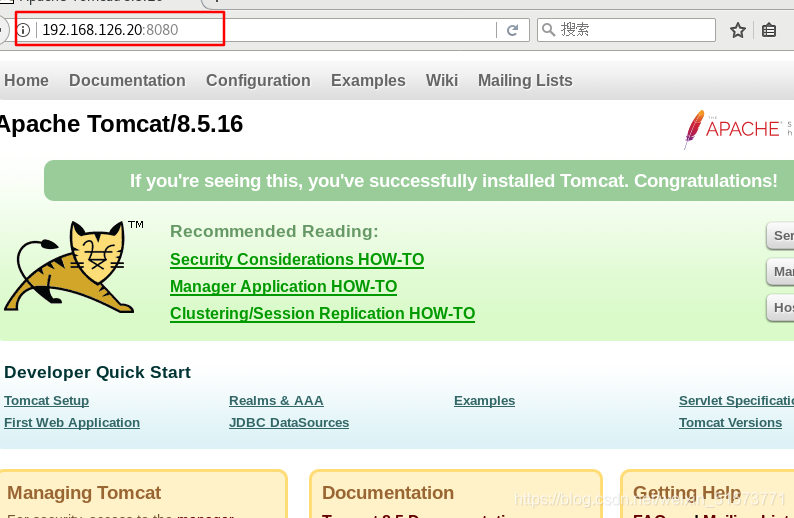Click the Managing Tomcat heading
This screenshot has width=794, height=518.
pos(84,493)
